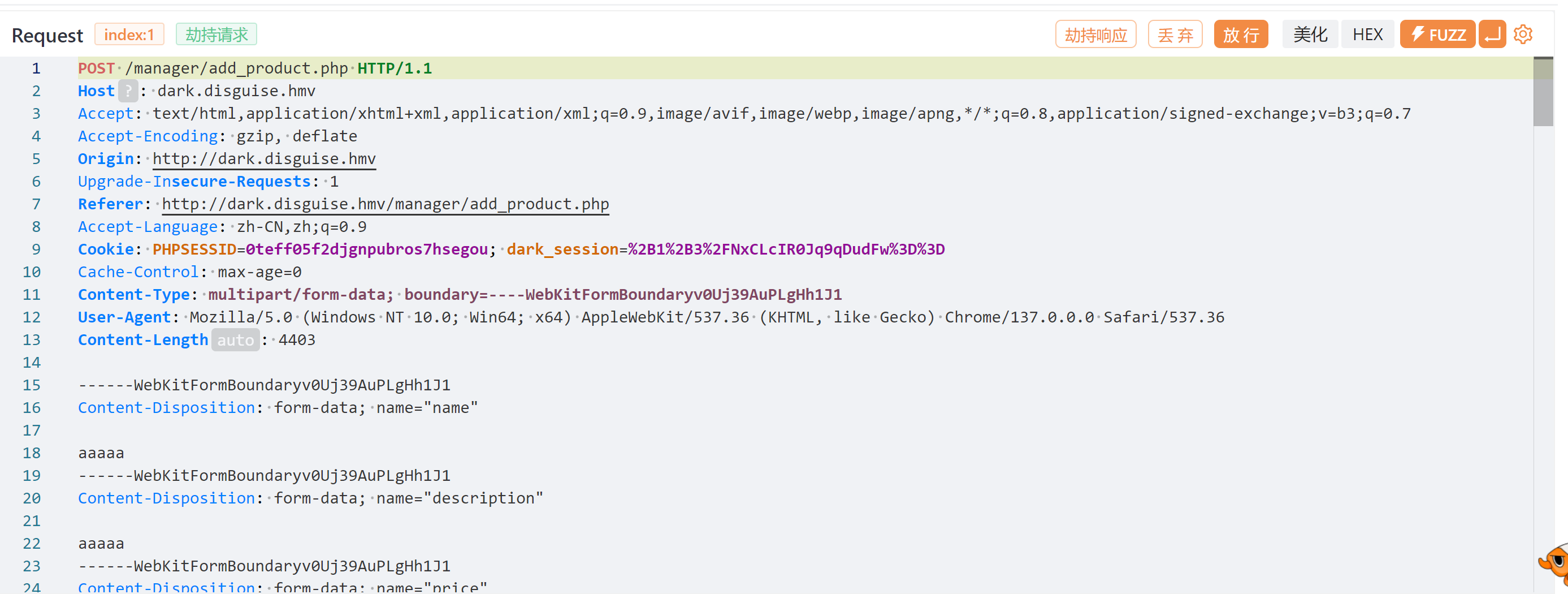The height and width of the screenshot is (594, 1568).
Task: Click the boundary line on line 15
Action: [x=264, y=385]
